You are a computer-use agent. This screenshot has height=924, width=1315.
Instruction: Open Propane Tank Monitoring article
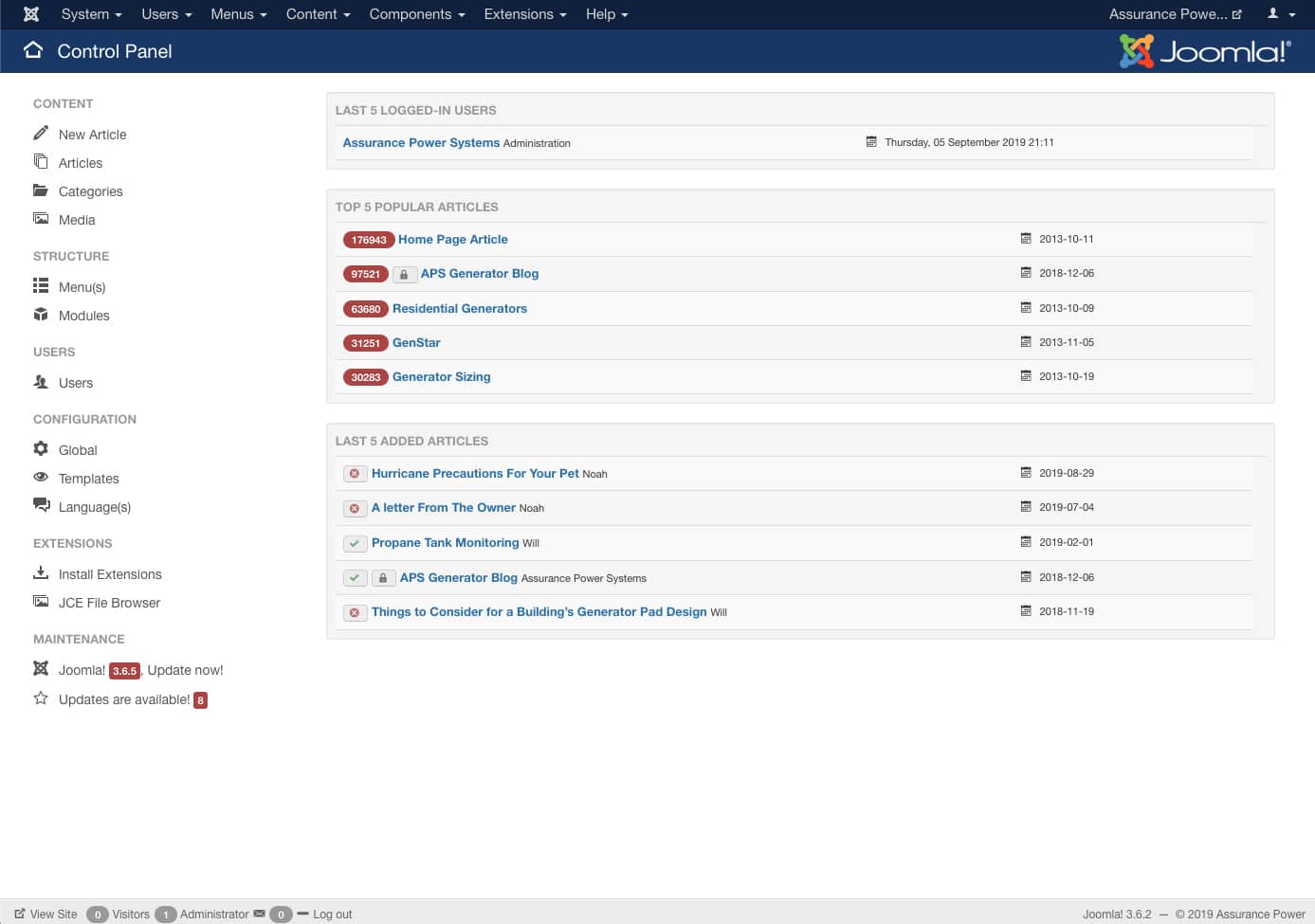coord(446,542)
